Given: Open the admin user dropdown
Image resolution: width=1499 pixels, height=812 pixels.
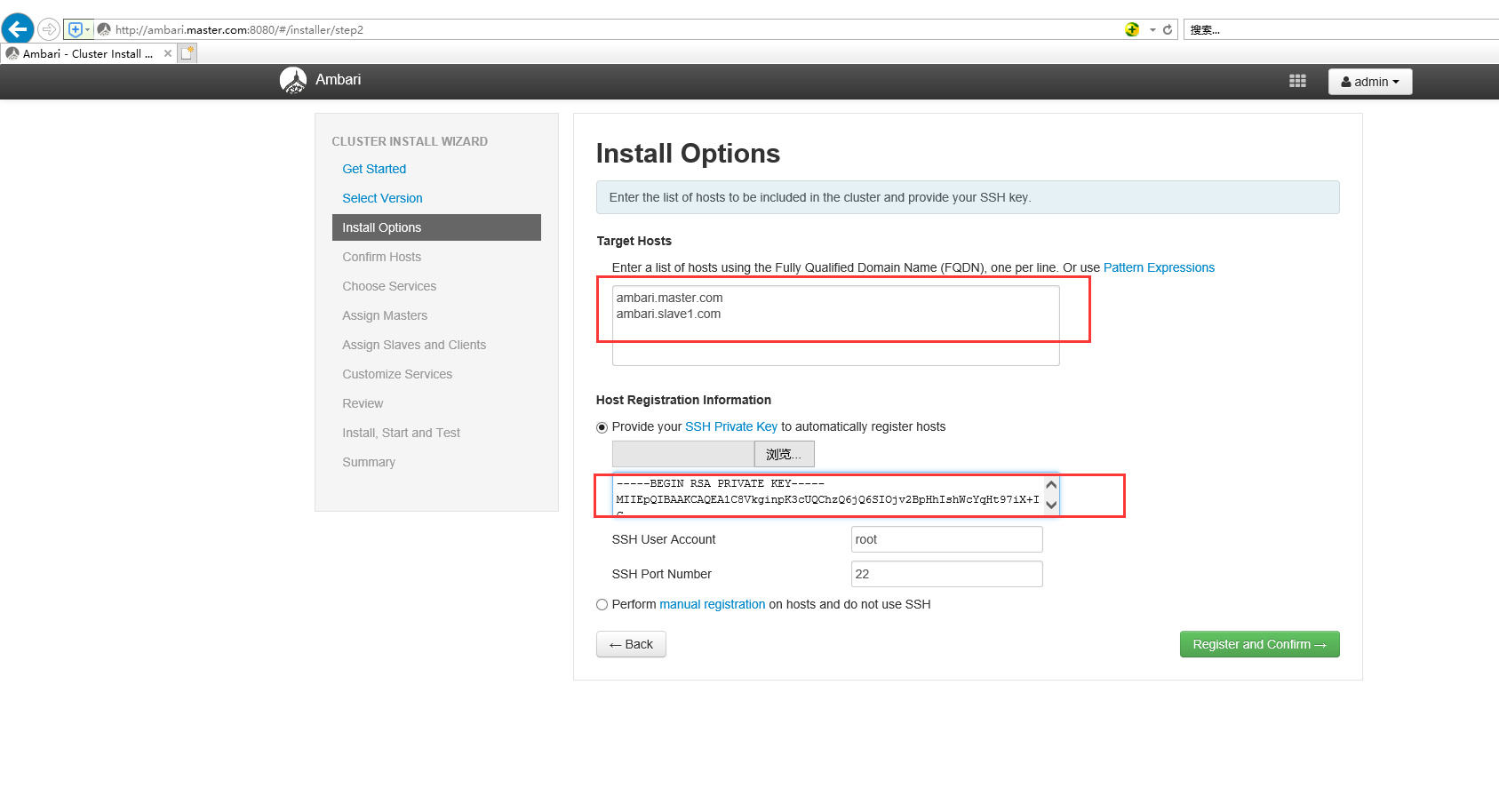Looking at the screenshot, I should pos(1370,82).
